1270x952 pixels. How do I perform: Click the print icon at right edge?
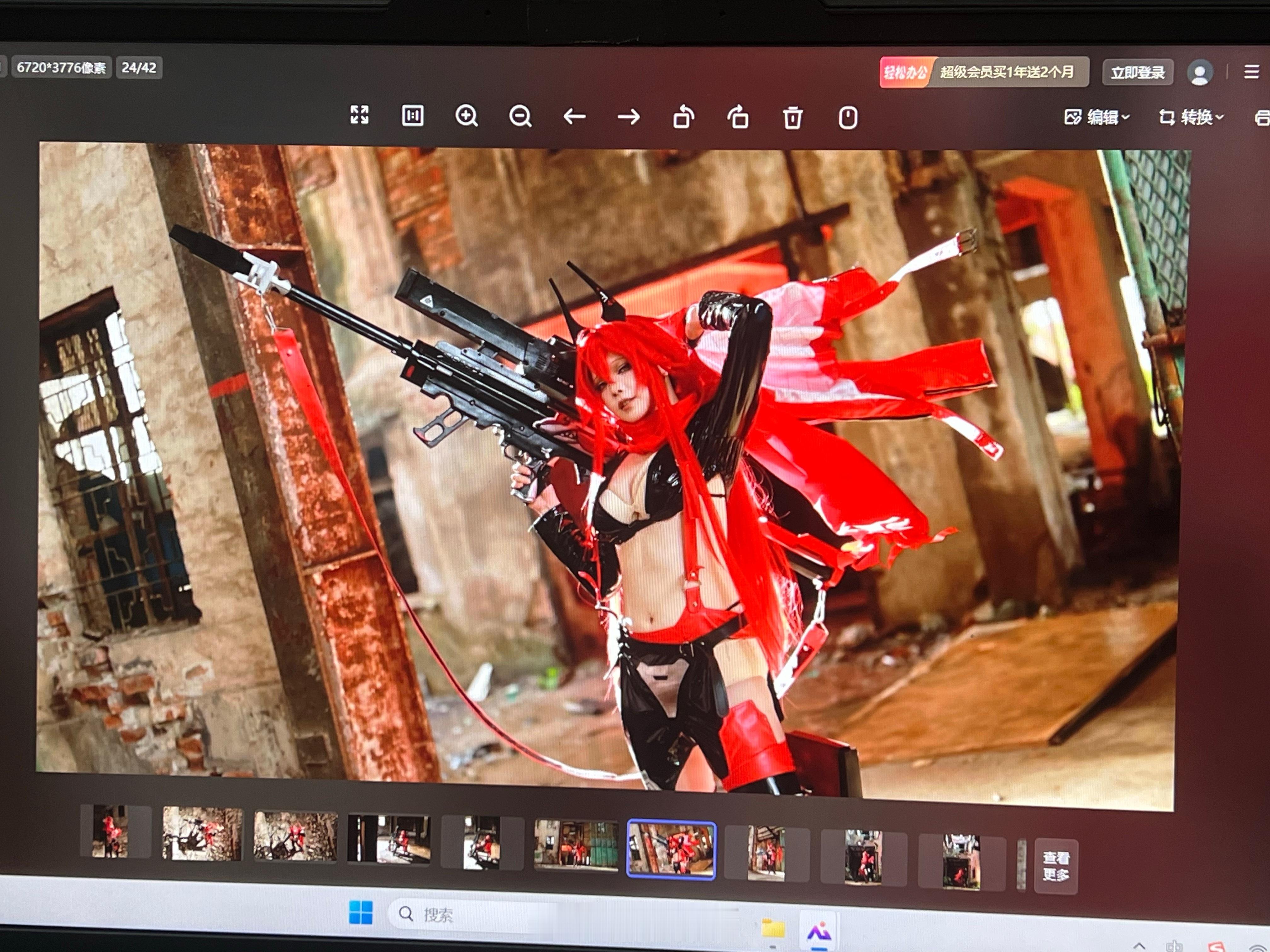pyautogui.click(x=1262, y=118)
